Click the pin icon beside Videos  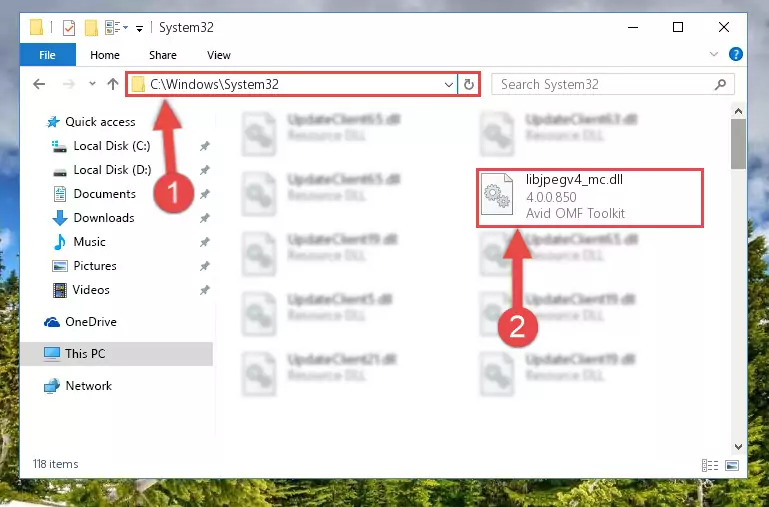point(205,290)
